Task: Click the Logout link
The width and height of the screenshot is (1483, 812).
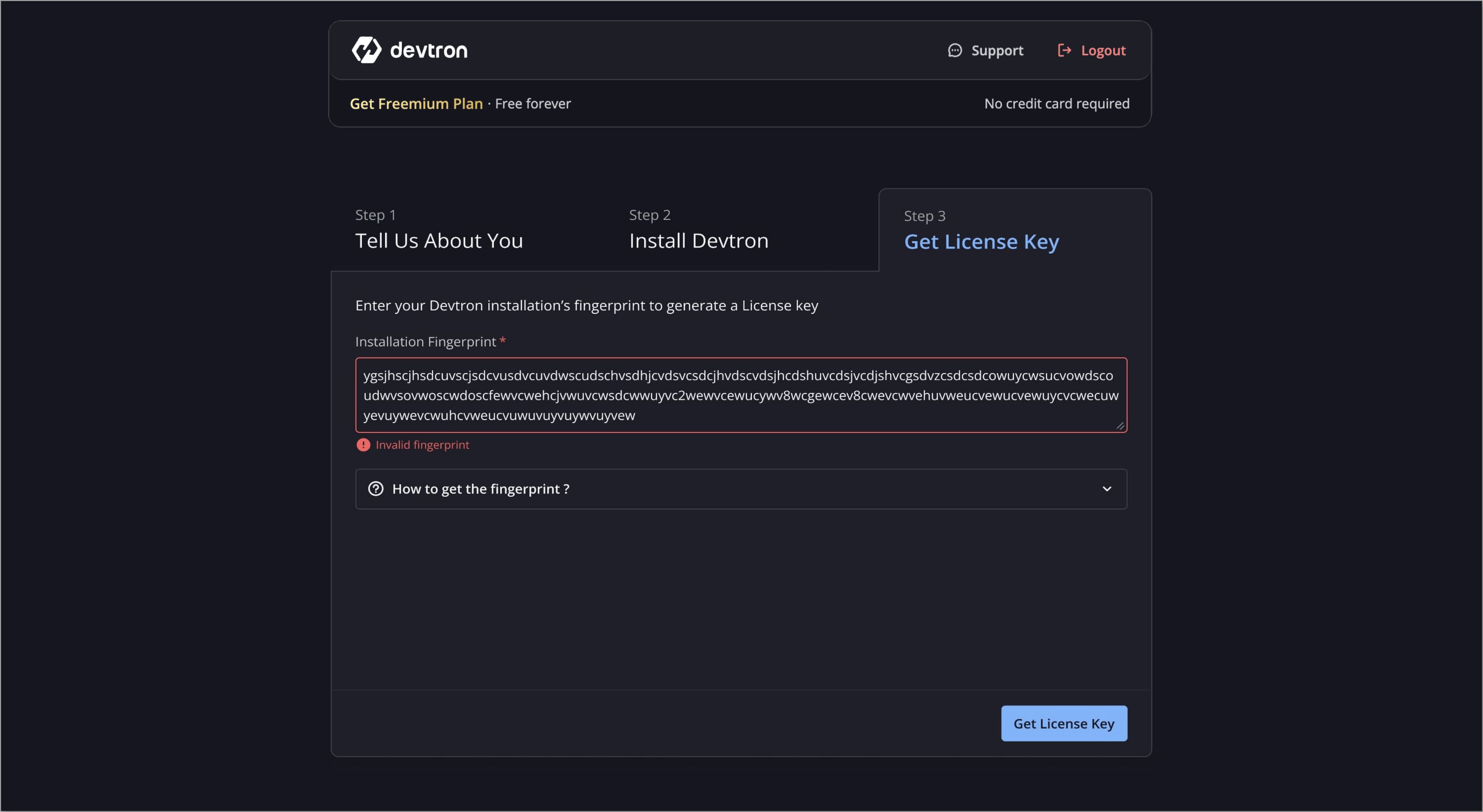Action: (1092, 51)
